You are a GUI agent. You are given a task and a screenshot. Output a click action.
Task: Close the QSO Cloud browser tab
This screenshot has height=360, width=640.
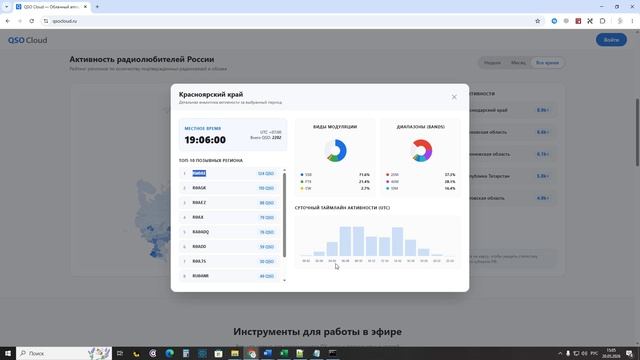(x=85, y=7)
